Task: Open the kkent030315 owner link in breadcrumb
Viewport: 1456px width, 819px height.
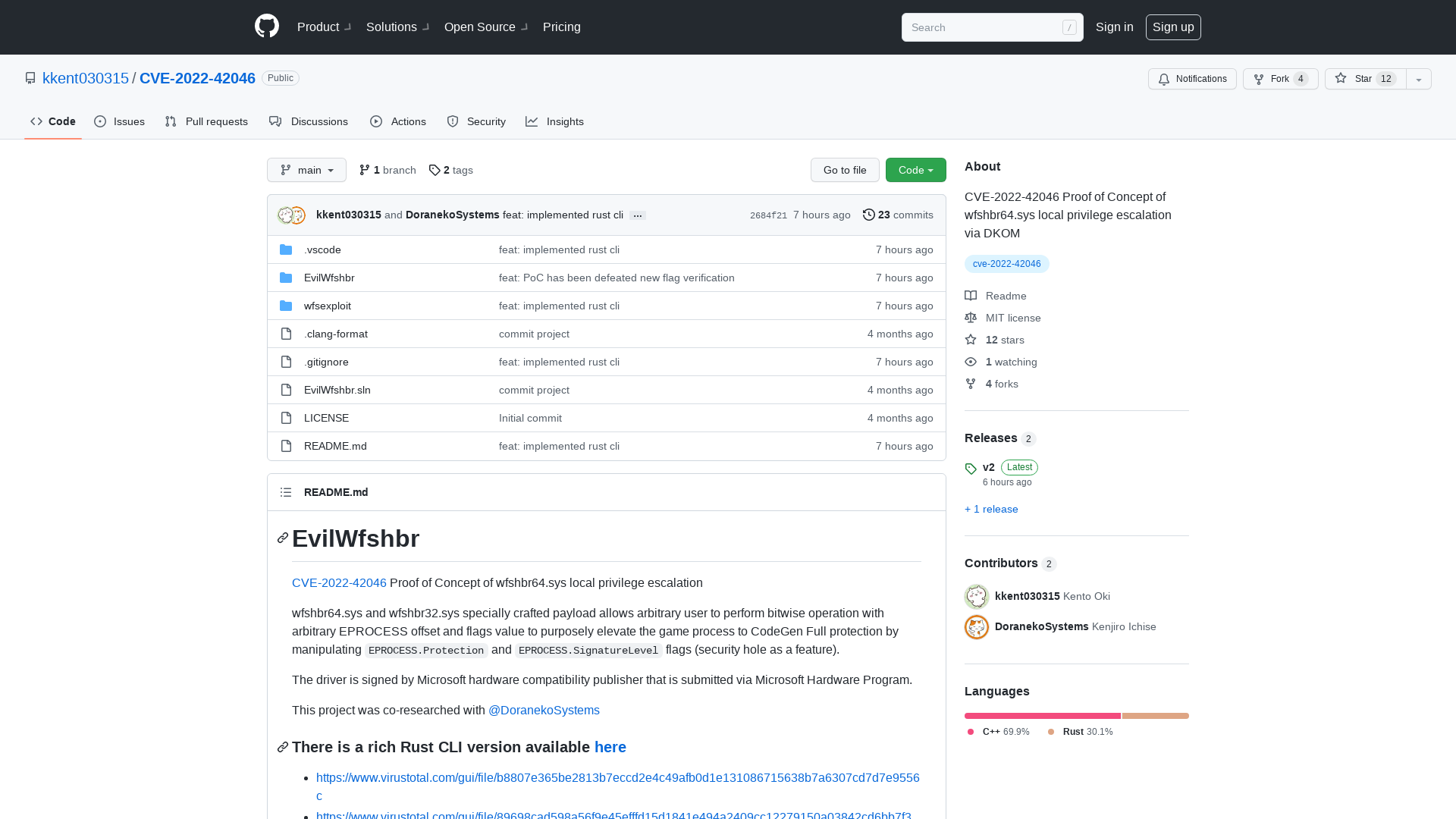Action: [x=86, y=78]
